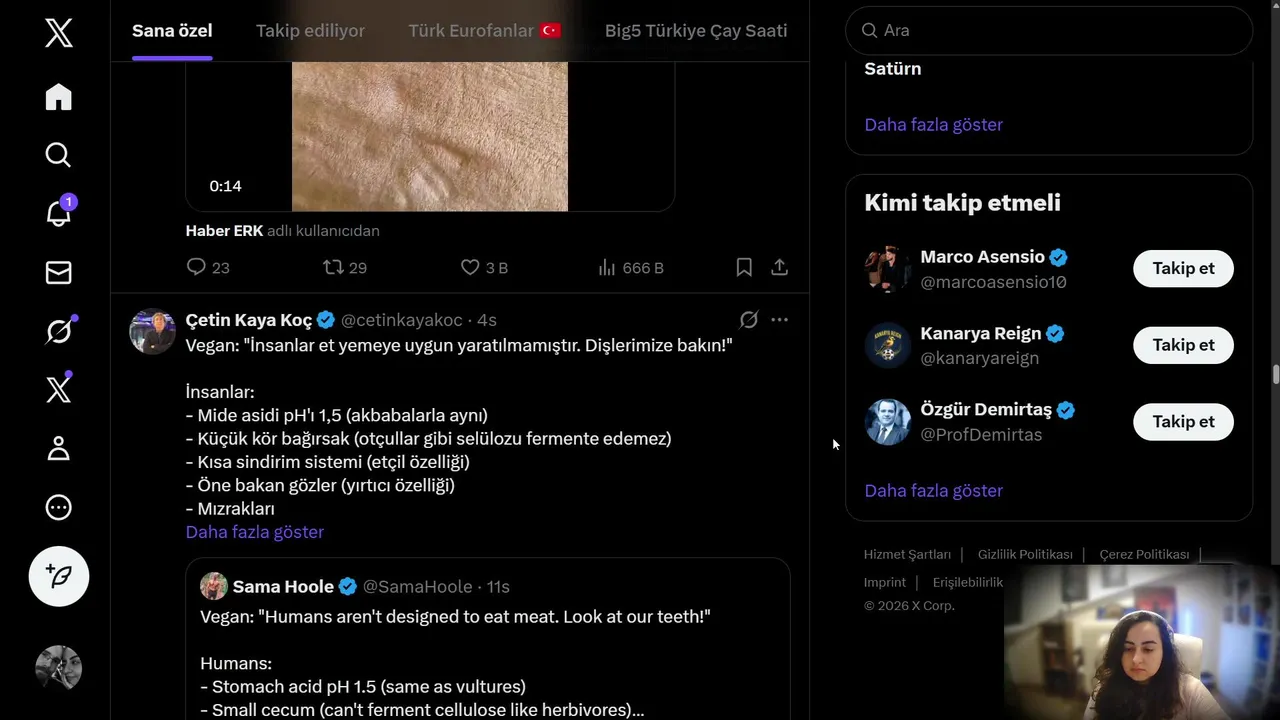Switch to Big5 Türkiye Çay Saati tab
This screenshot has height=720, width=1280.
(696, 31)
